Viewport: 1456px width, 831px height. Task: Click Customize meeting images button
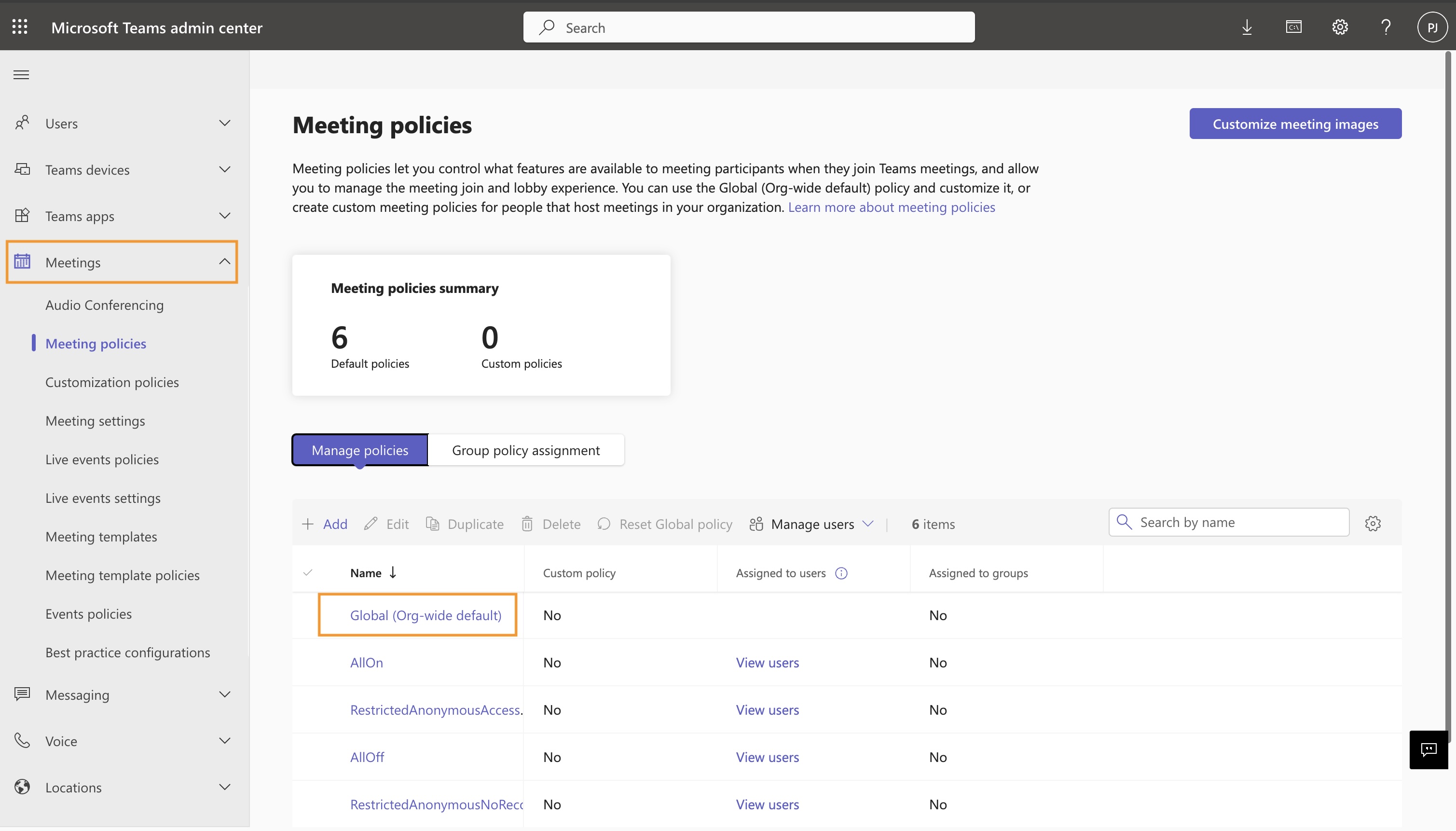pos(1295,124)
